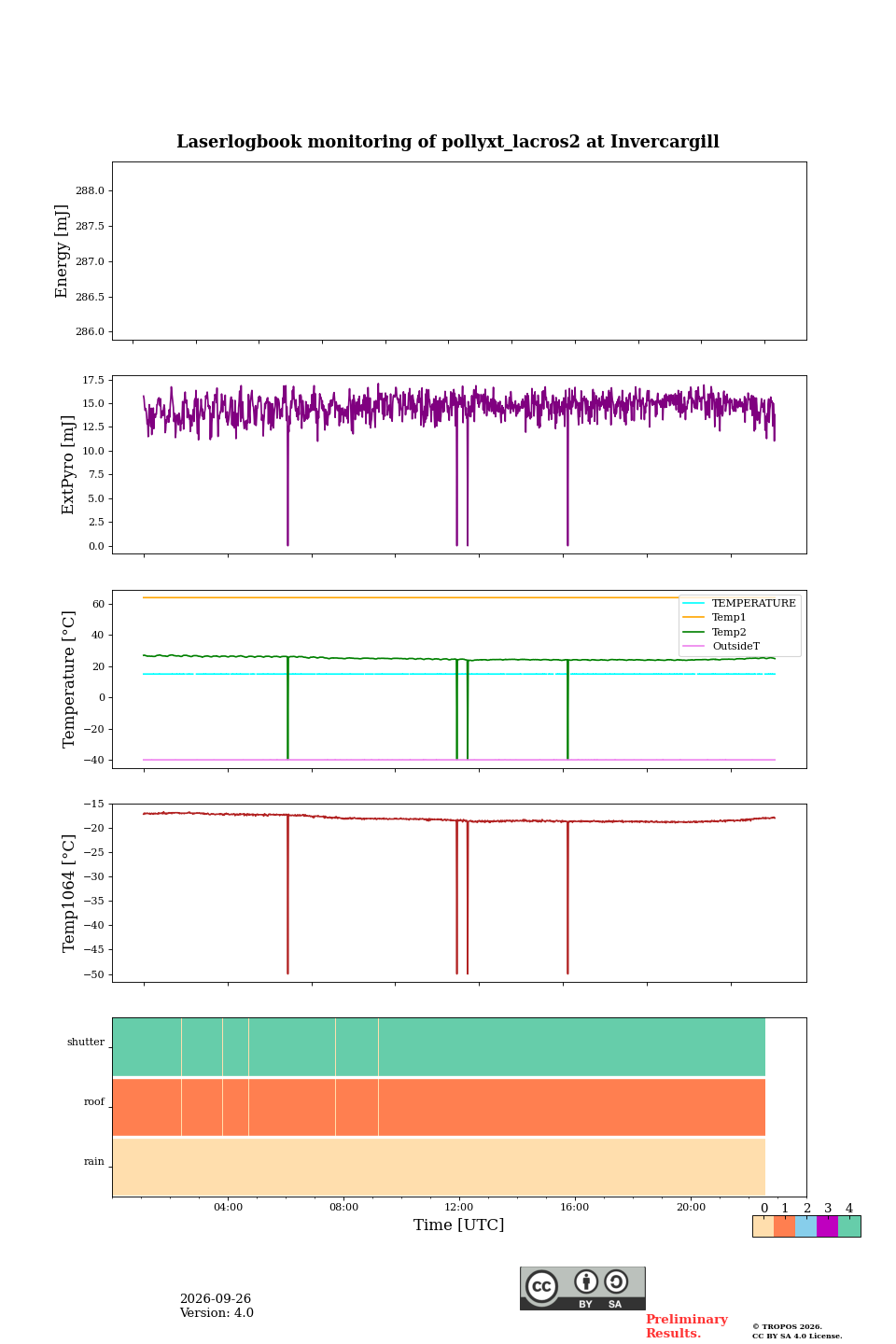Click the 10.0 ExtPyro tick label
The width and height of the screenshot is (896, 1344).
(x=93, y=451)
